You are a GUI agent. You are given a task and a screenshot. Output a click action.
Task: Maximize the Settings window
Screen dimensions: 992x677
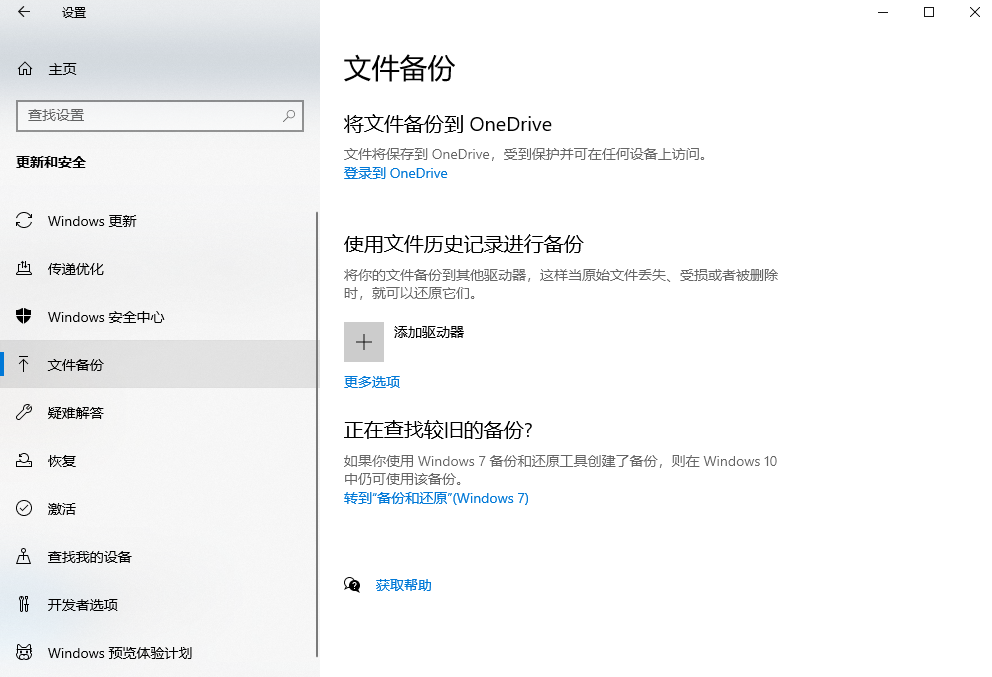[929, 12]
